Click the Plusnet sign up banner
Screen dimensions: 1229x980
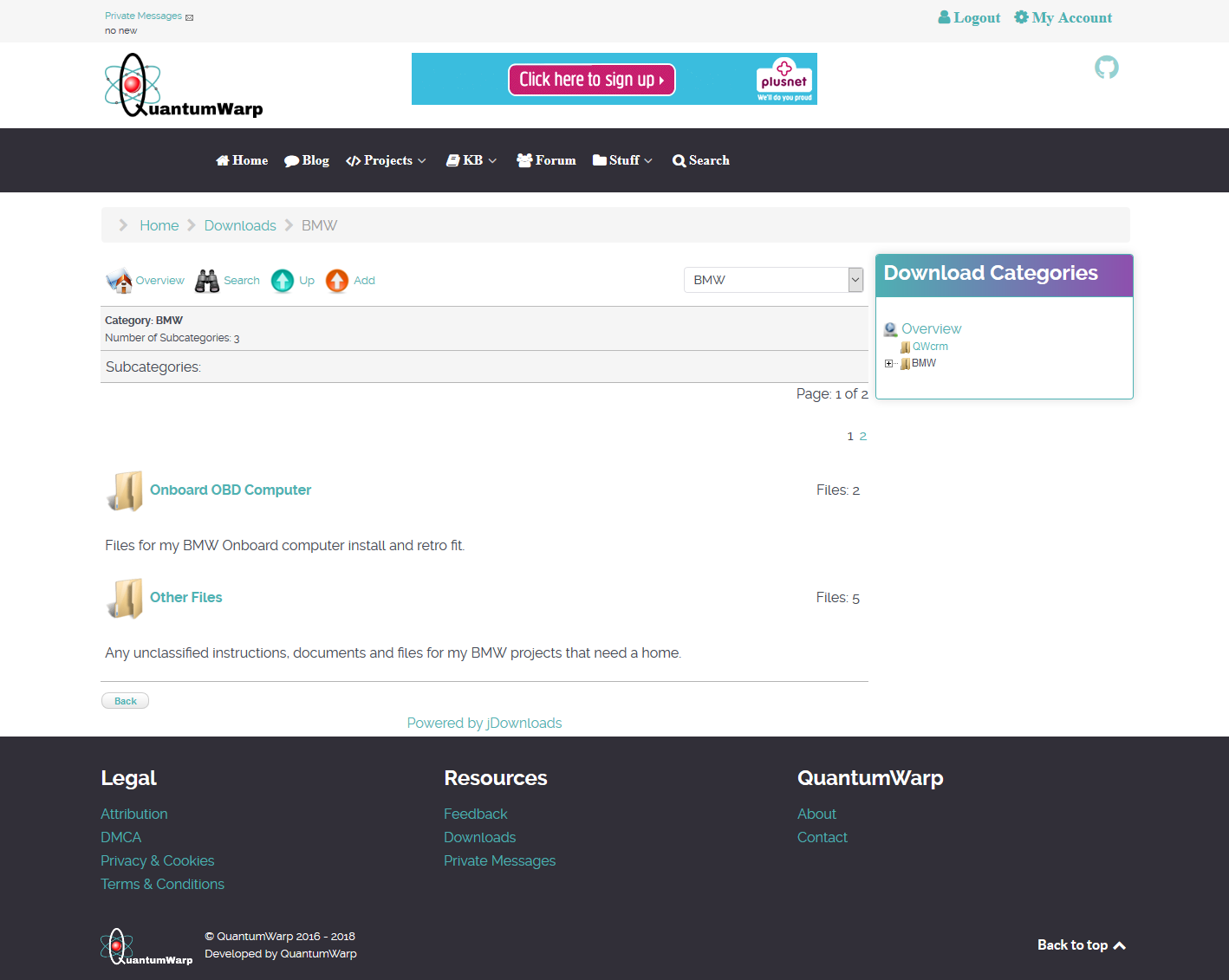pyautogui.click(x=592, y=79)
